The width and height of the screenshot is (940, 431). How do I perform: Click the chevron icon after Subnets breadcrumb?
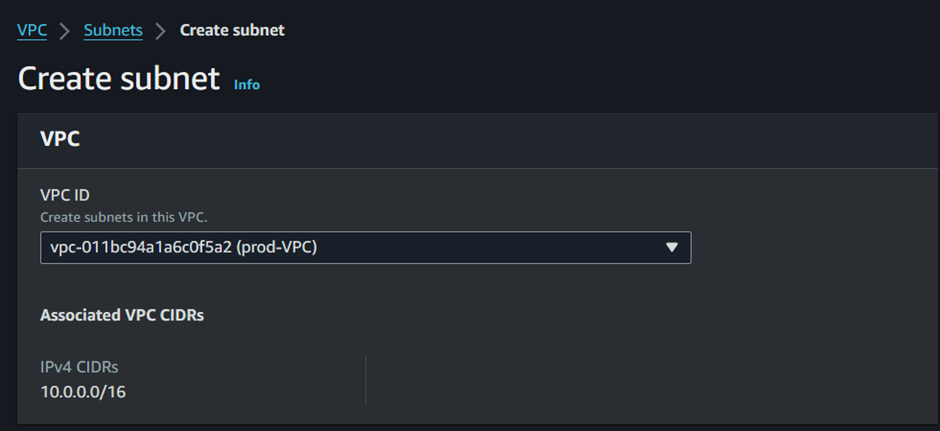click(161, 31)
